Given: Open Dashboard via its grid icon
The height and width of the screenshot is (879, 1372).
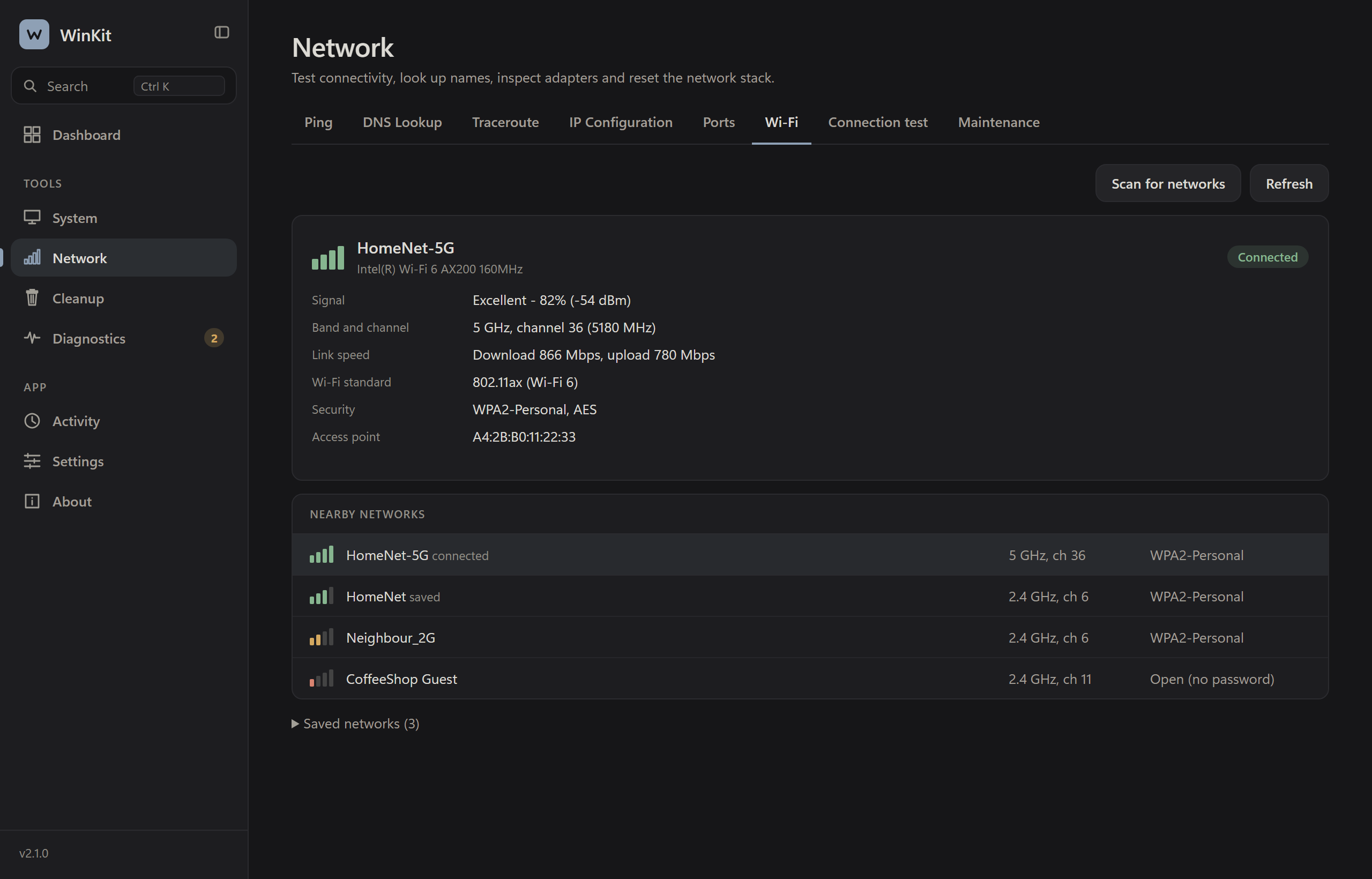Looking at the screenshot, I should pos(32,135).
